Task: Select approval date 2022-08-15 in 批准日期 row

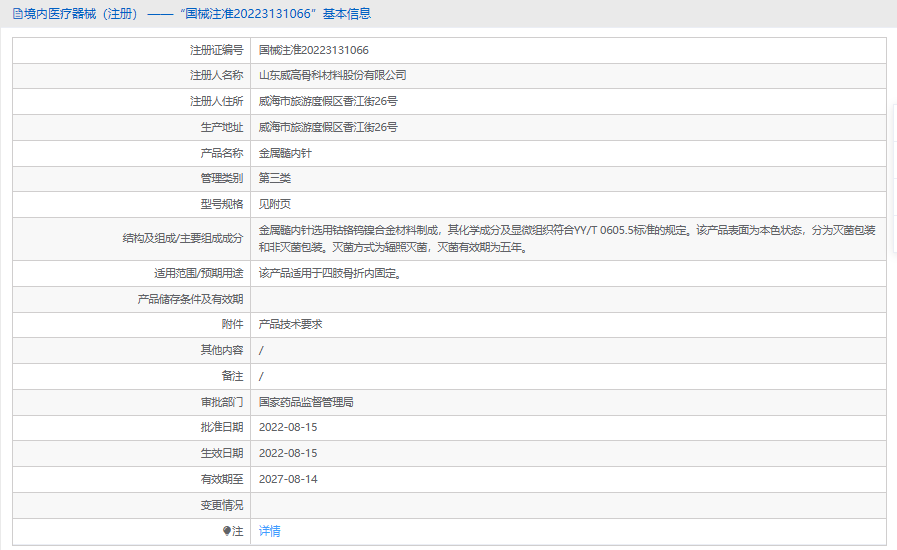Action: pyautogui.click(x=288, y=428)
